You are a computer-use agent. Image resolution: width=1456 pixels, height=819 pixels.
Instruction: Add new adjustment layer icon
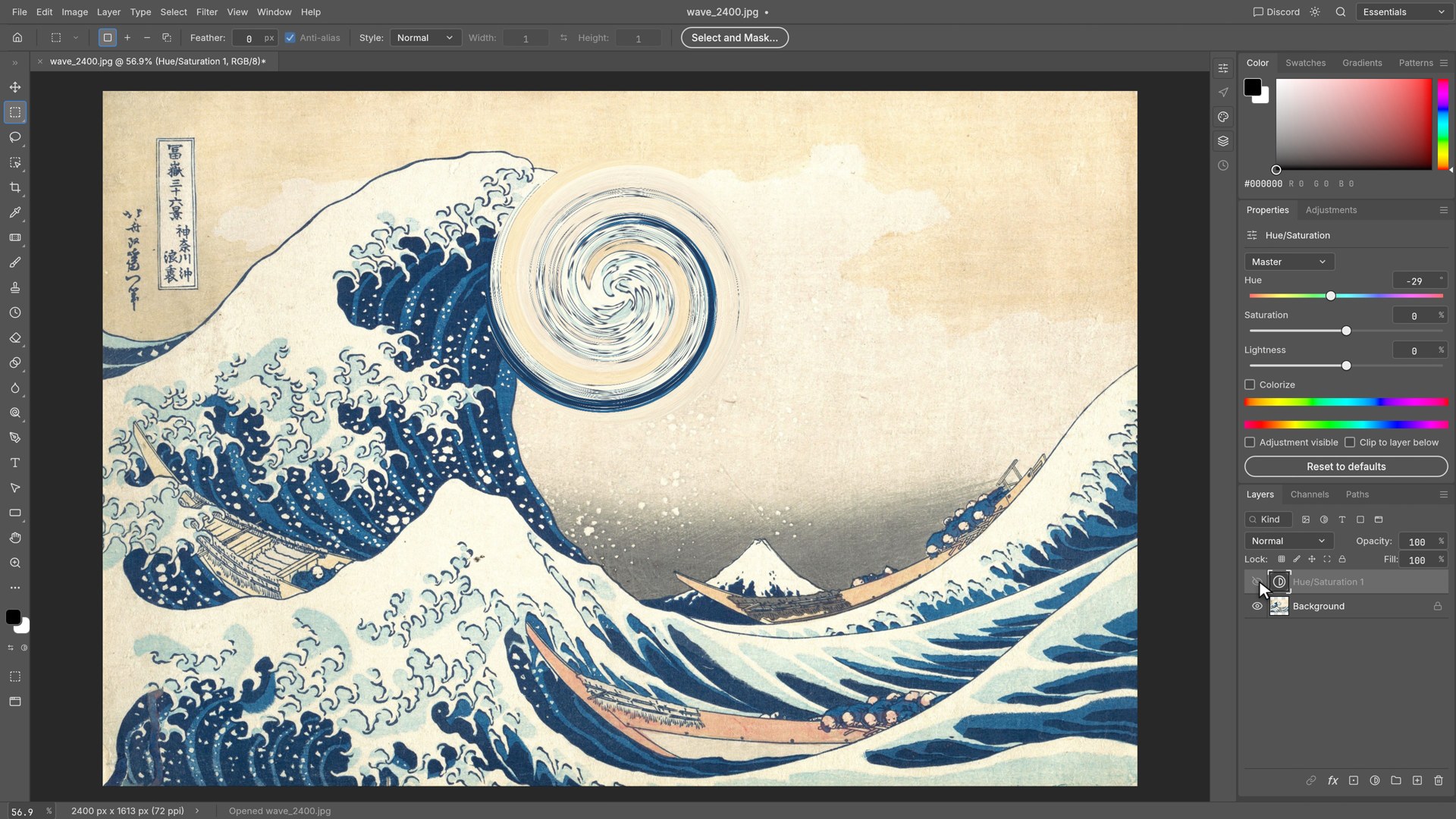tap(1375, 780)
